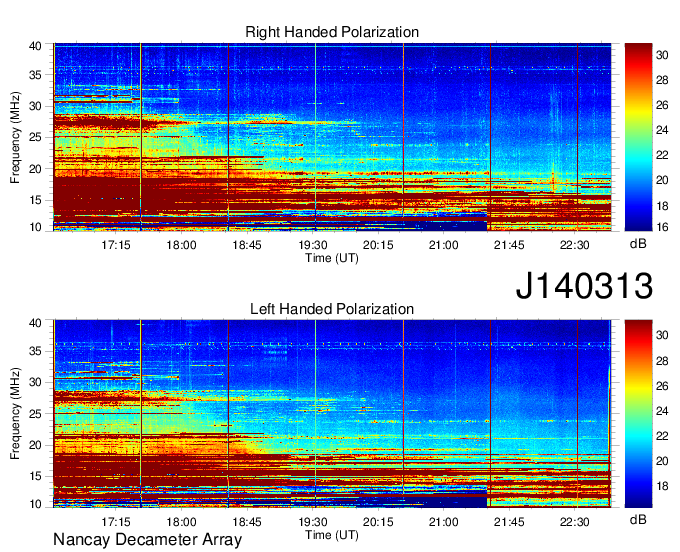
Task: Click the 30 MHz label on upper plot
Action: tap(36, 106)
